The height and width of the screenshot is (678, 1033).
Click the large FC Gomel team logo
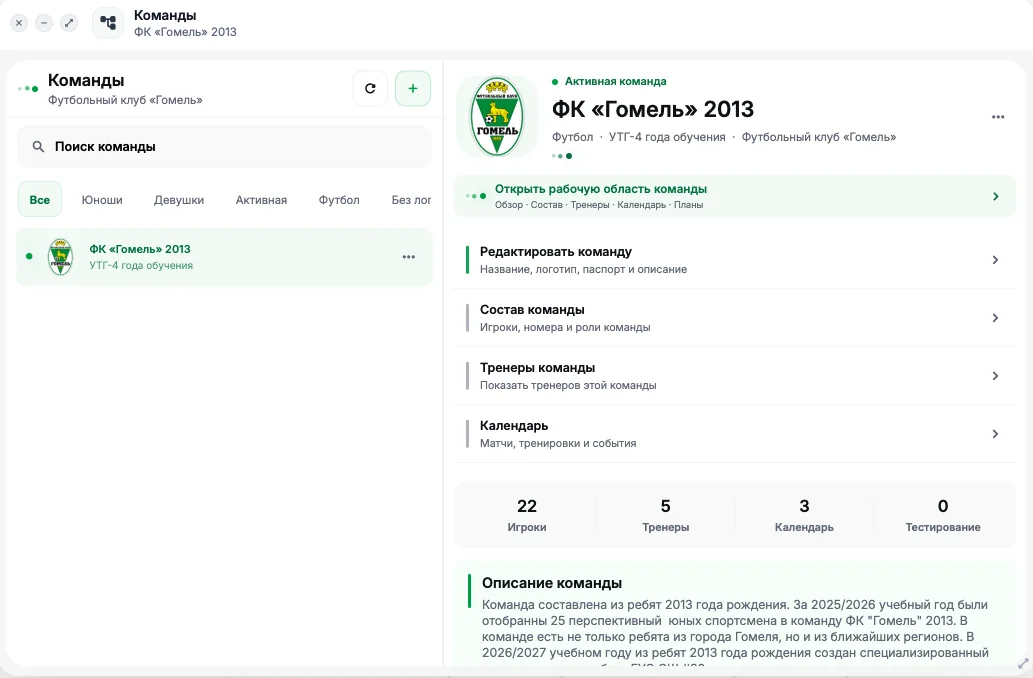click(497, 117)
